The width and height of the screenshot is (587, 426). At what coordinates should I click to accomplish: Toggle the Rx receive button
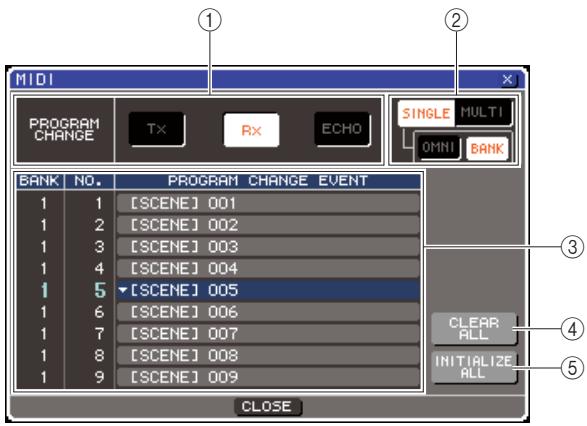[x=251, y=130]
